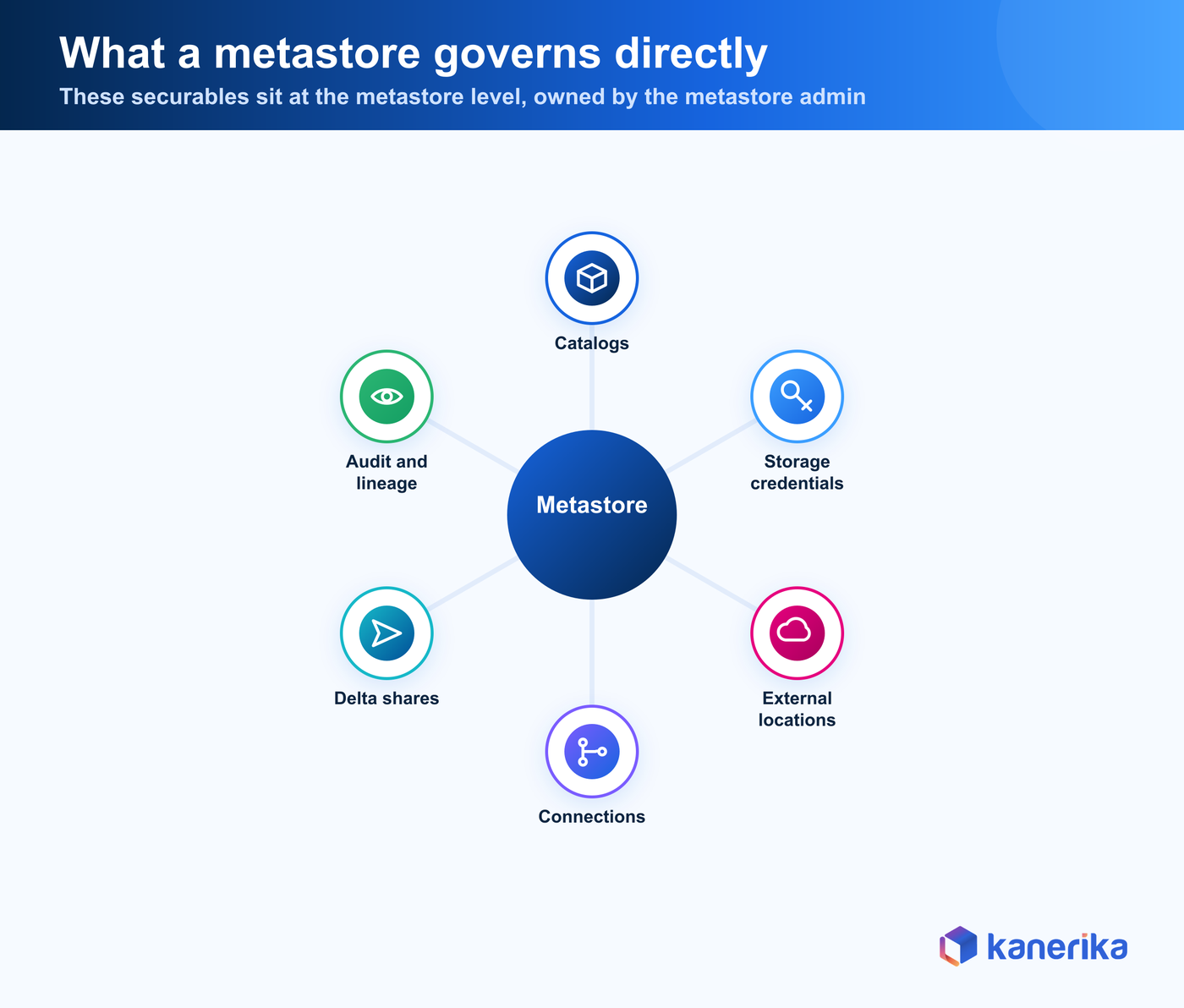
Task: Click the central Metastore circle
Action: (x=592, y=515)
